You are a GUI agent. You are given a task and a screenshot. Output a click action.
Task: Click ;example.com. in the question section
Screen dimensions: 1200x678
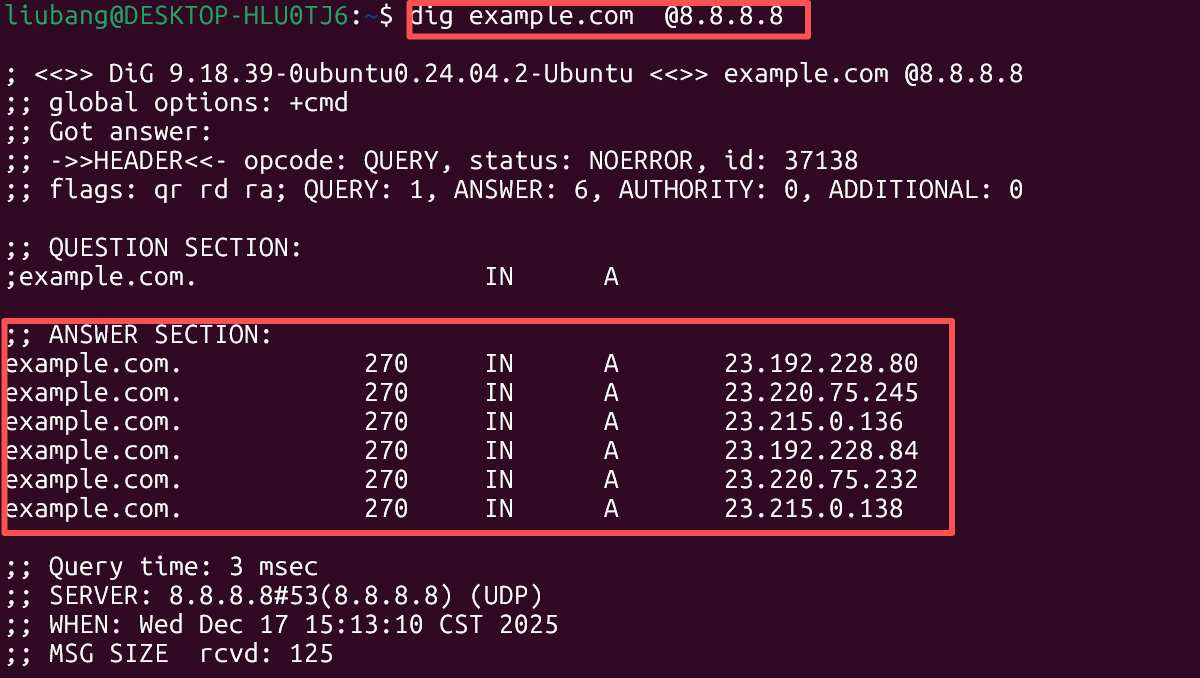pyautogui.click(x=101, y=277)
